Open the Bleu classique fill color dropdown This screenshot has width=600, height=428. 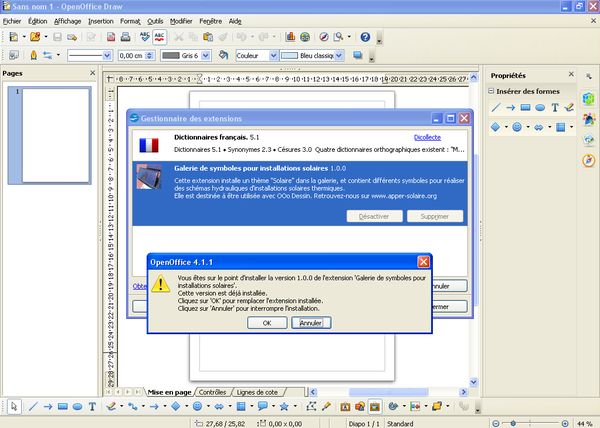click(339, 56)
